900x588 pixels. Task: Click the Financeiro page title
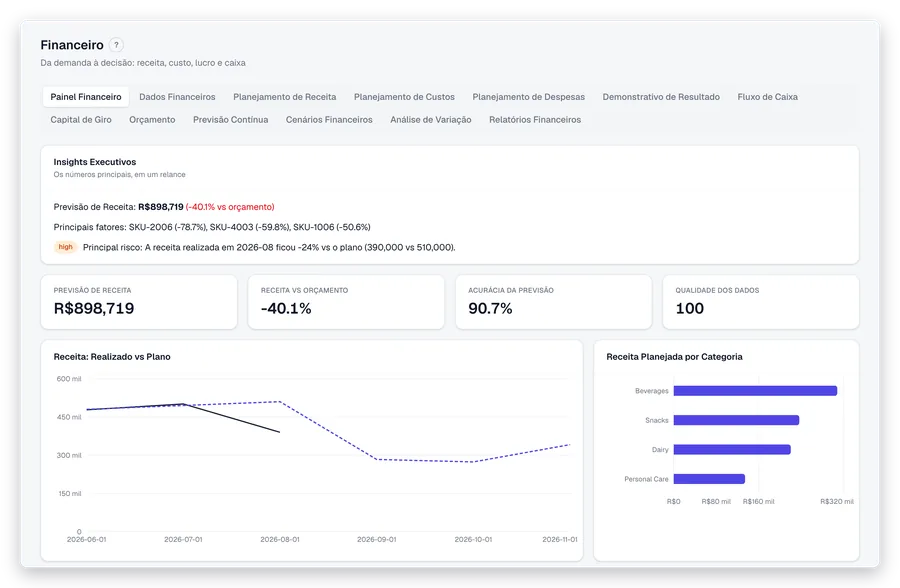(x=72, y=45)
